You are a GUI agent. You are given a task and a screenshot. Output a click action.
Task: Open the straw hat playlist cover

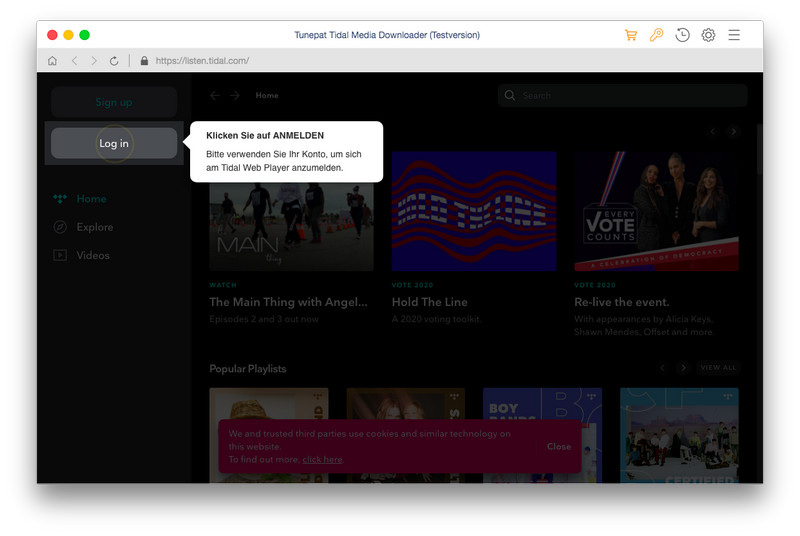click(269, 403)
